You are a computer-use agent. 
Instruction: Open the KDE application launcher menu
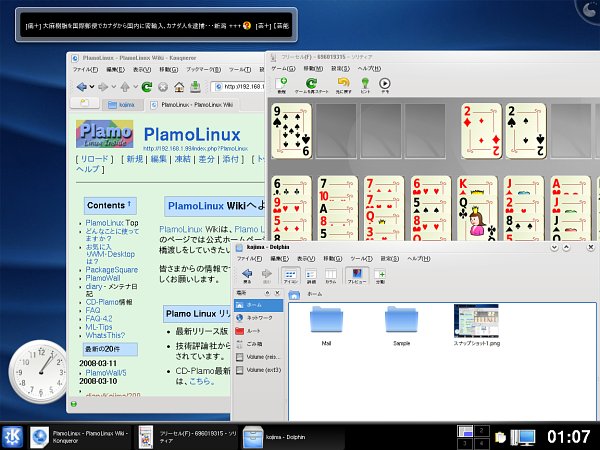click(x=13, y=437)
